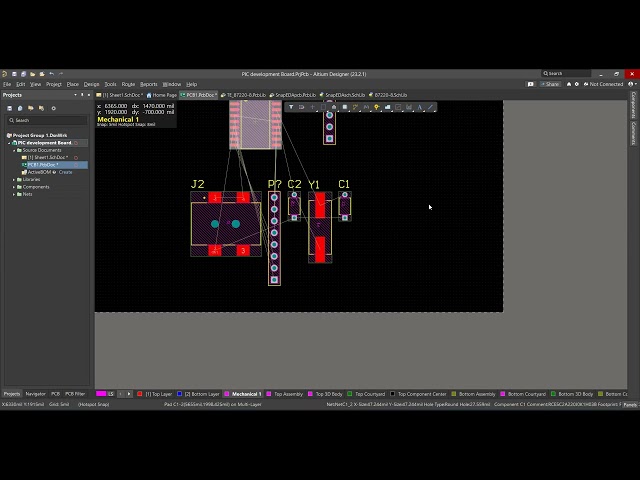Open the Route menu
This screenshot has height=480, width=640.
click(x=128, y=84)
